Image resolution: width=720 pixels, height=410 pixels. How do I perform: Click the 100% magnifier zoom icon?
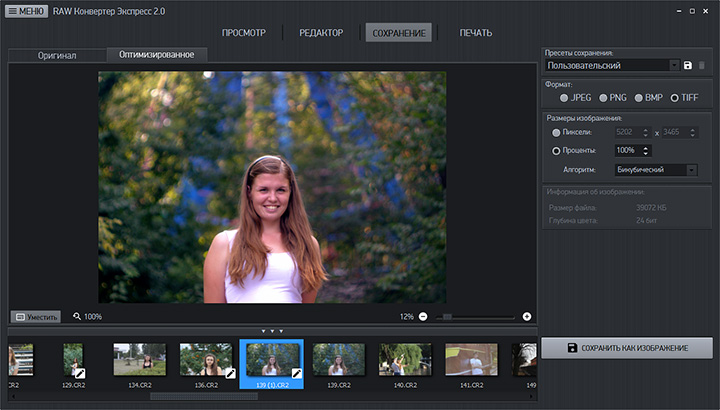pyautogui.click(x=77, y=316)
